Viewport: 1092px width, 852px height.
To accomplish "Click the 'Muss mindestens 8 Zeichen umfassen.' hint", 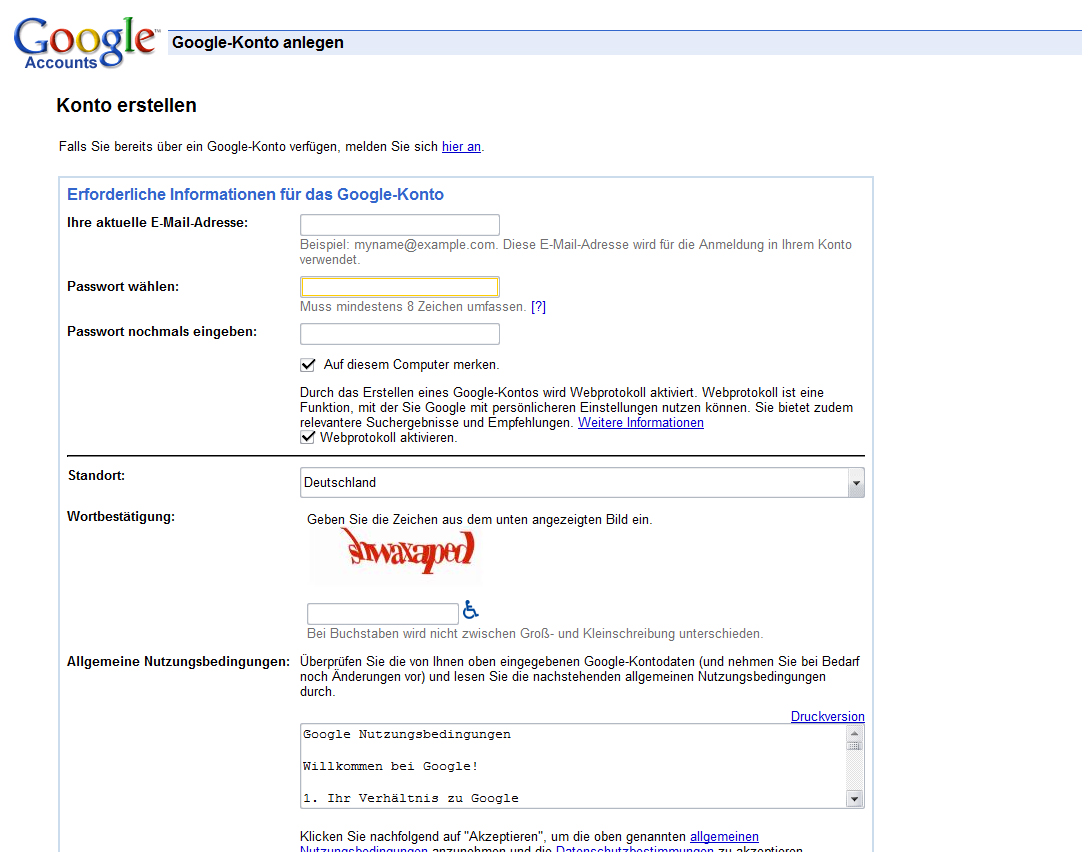I will [x=413, y=307].
